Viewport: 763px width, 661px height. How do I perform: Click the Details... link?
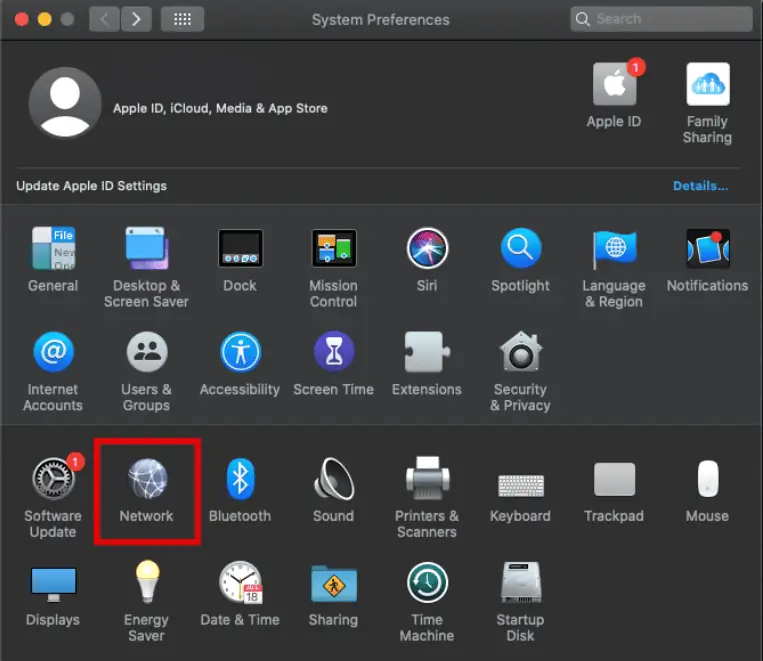pyautogui.click(x=700, y=186)
